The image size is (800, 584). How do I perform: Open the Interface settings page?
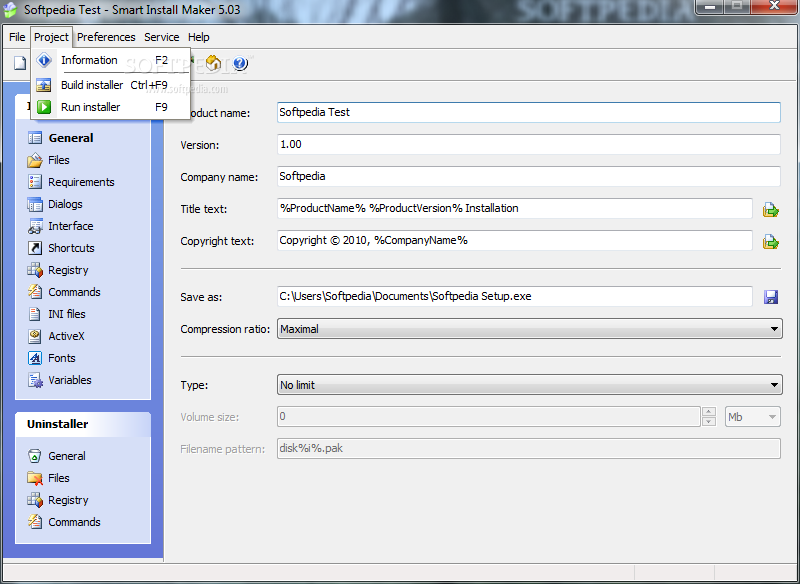pyautogui.click(x=70, y=226)
